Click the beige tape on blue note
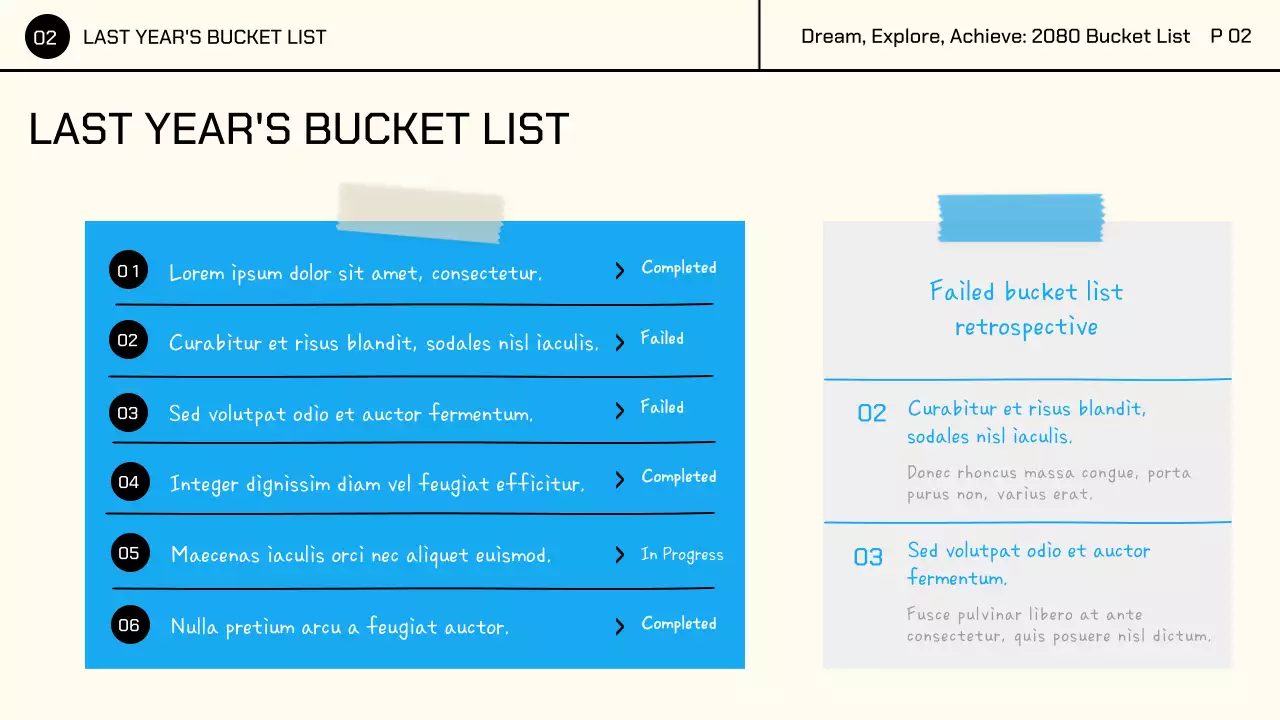The width and height of the screenshot is (1280, 720). (x=420, y=212)
